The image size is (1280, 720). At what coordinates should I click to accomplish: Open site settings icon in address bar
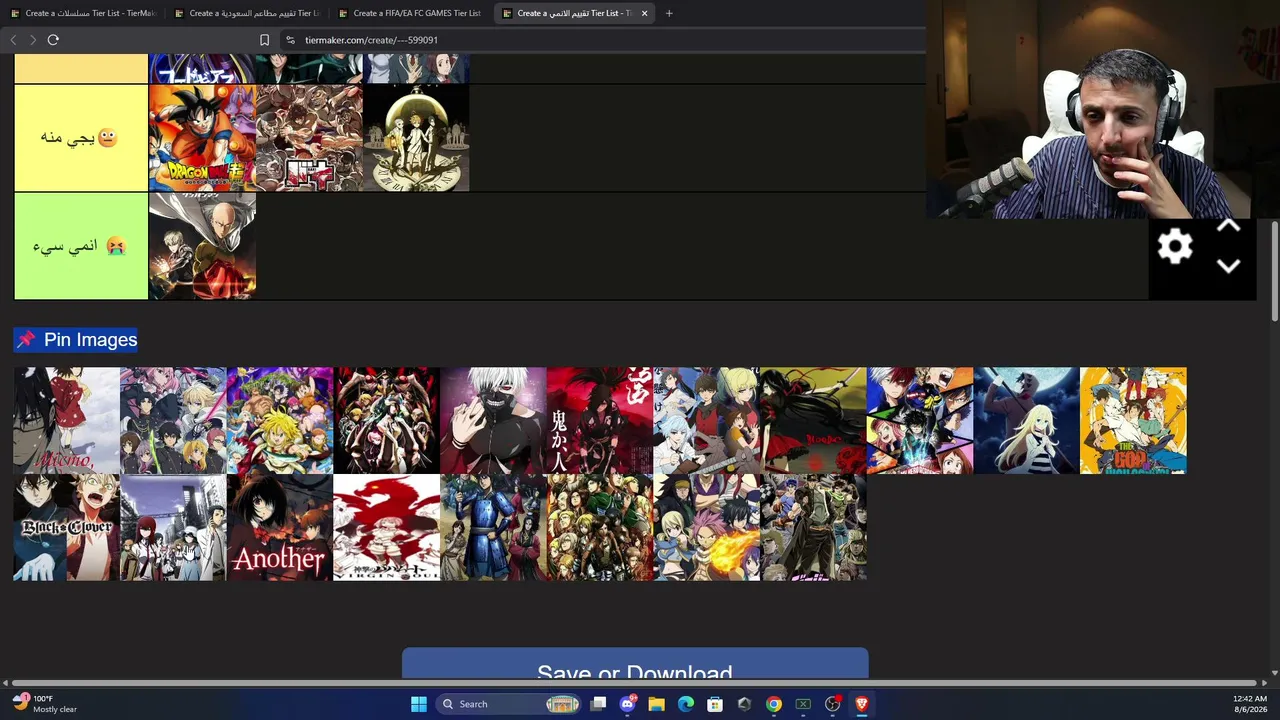click(290, 40)
